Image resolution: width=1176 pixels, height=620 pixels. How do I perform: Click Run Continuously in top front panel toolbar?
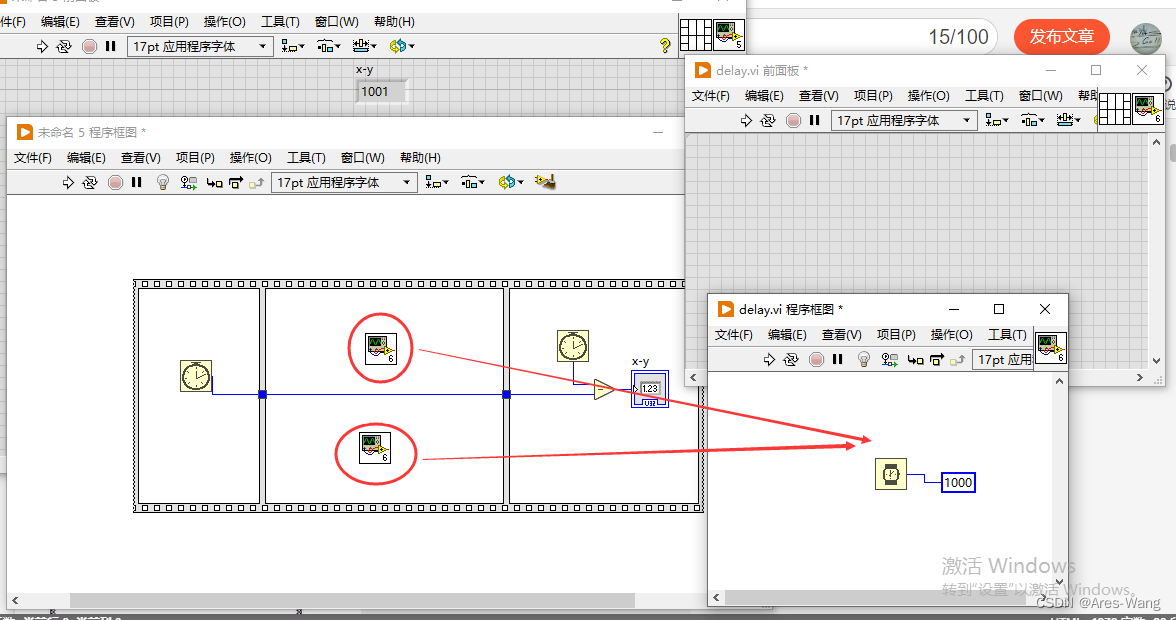(x=64, y=46)
